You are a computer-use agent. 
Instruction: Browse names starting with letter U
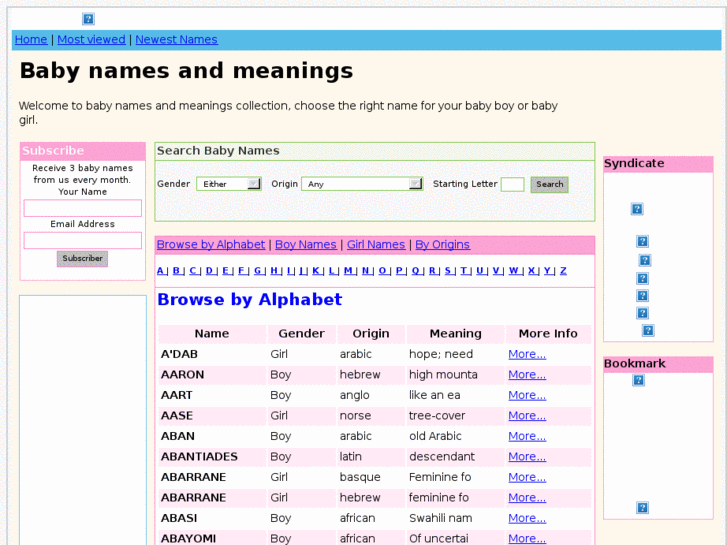pyautogui.click(x=480, y=270)
